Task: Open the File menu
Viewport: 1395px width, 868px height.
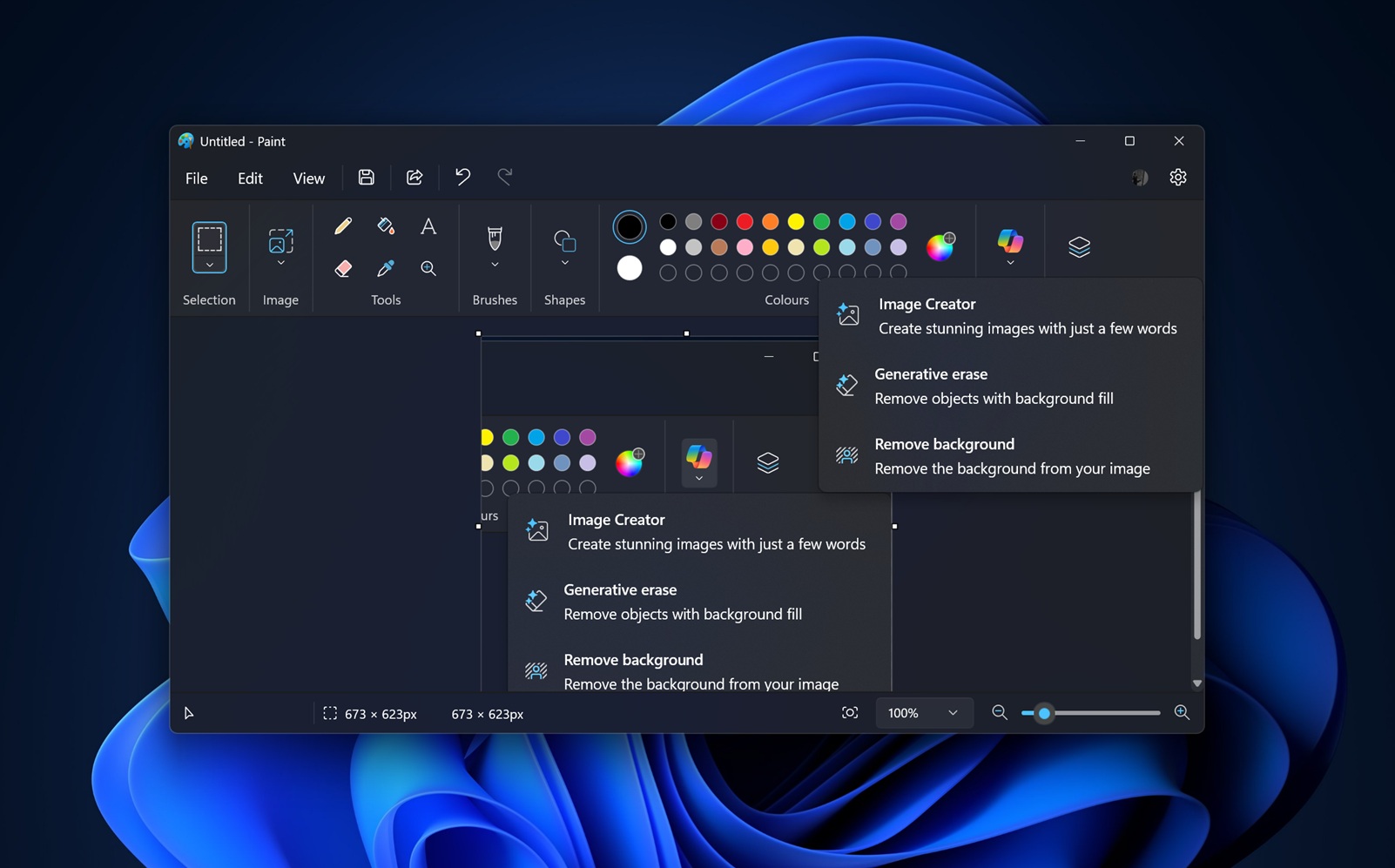Action: (x=196, y=178)
